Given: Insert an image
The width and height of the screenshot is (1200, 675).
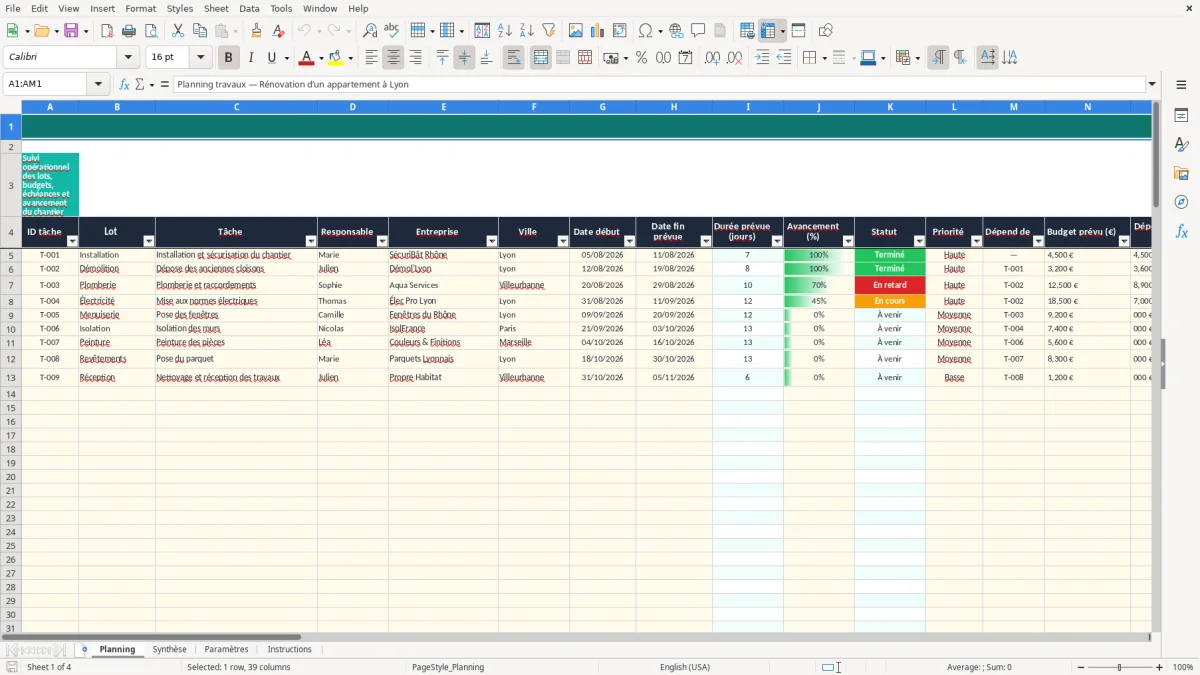Looking at the screenshot, I should coord(576,31).
